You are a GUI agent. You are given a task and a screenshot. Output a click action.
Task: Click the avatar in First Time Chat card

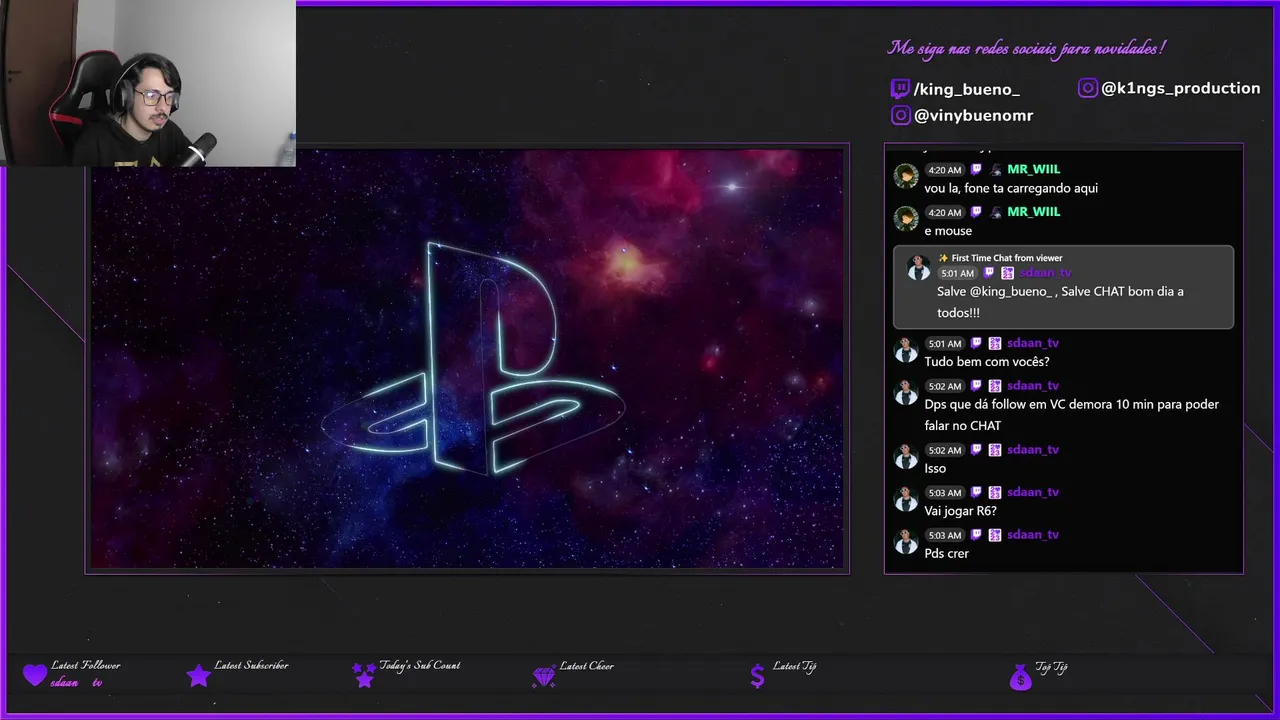point(918,268)
